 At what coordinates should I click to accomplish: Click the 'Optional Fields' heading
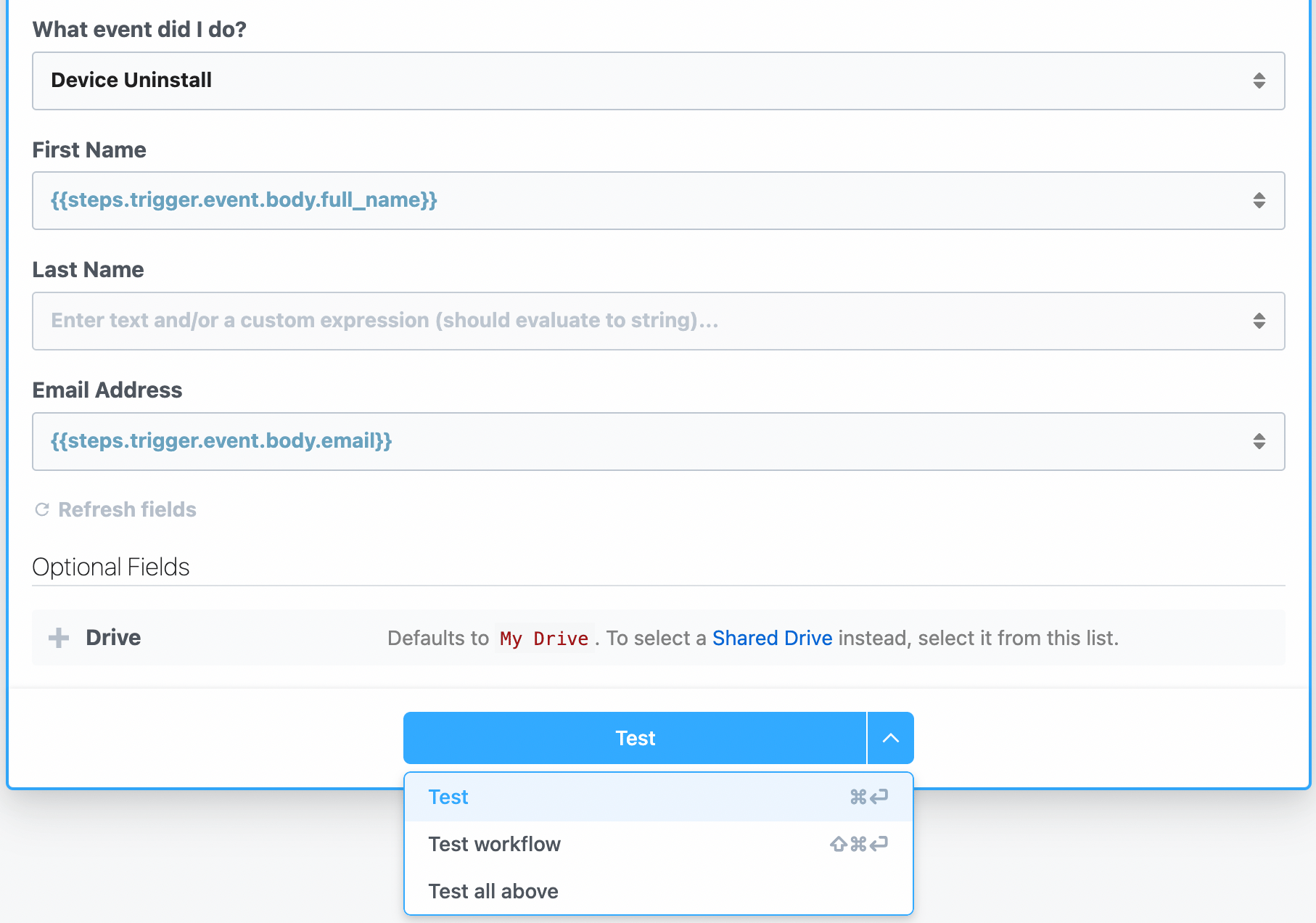tap(111, 567)
